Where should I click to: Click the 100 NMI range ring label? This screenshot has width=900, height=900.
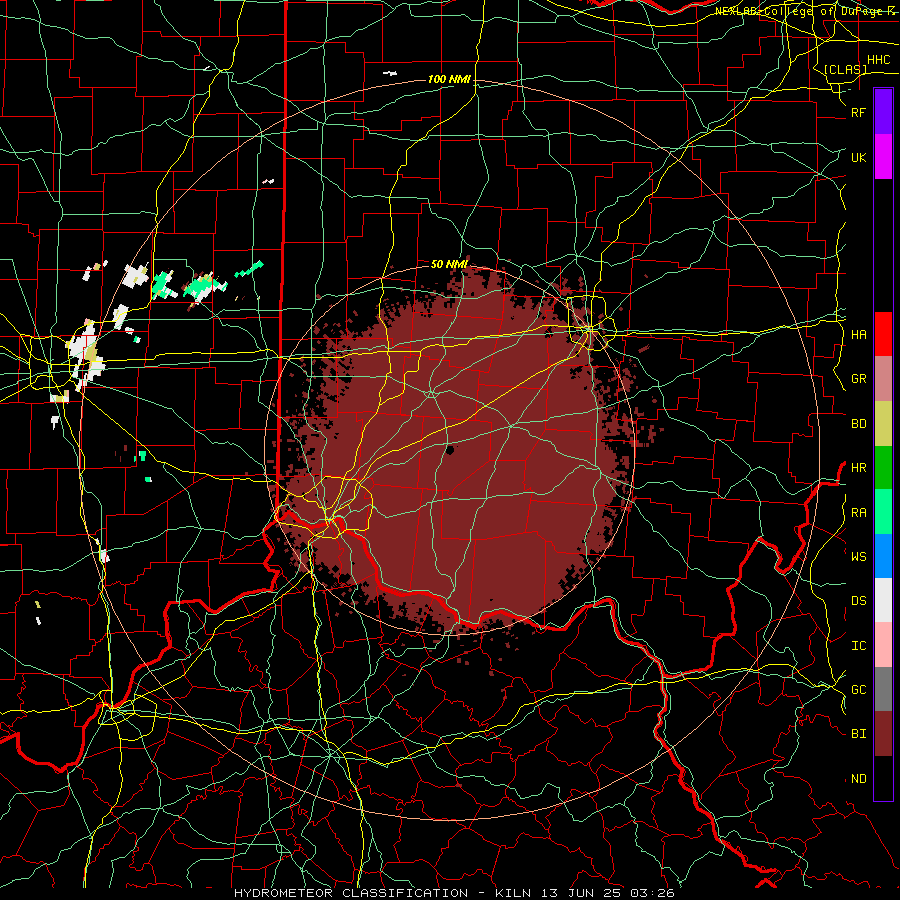[449, 79]
